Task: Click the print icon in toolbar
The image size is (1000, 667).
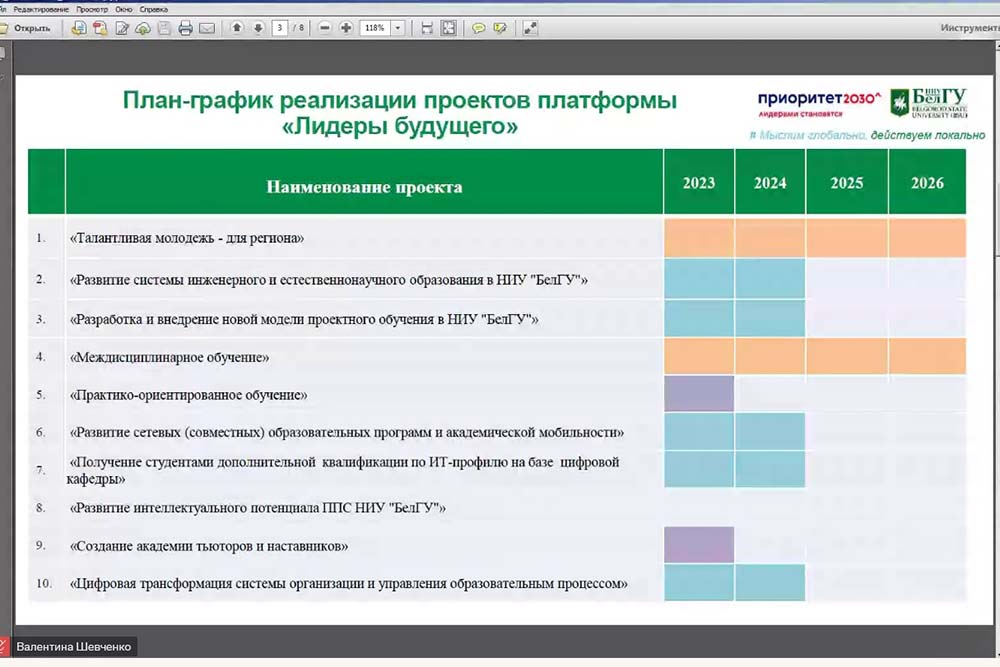Action: pyautogui.click(x=185, y=28)
